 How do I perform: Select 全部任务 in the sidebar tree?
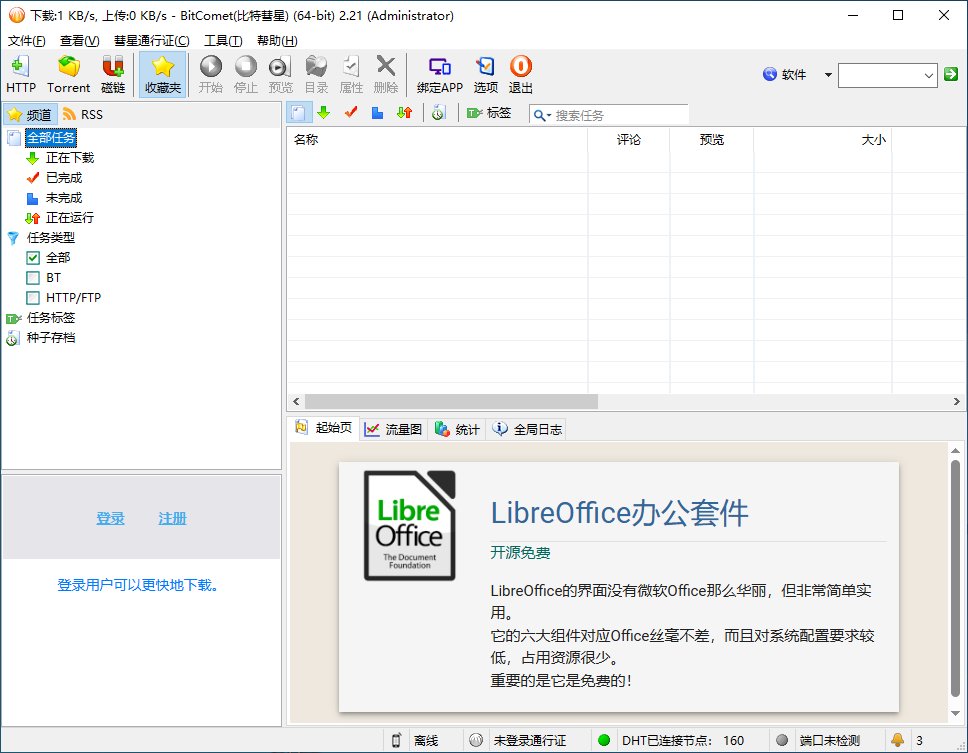pos(51,138)
